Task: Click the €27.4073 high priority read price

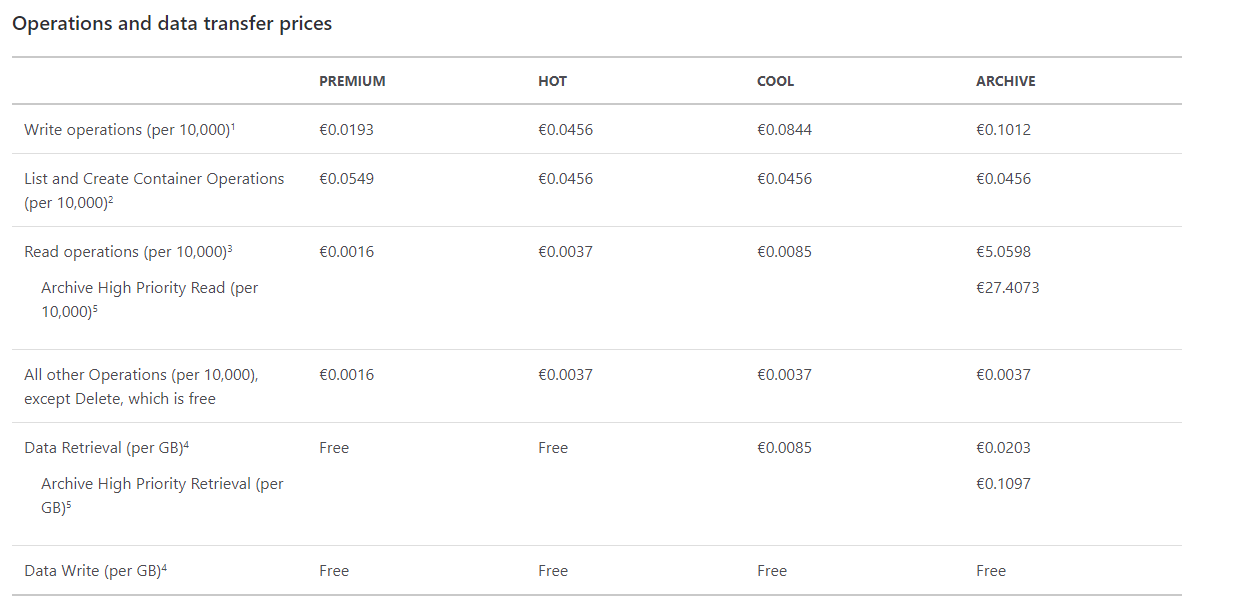Action: click(1008, 287)
